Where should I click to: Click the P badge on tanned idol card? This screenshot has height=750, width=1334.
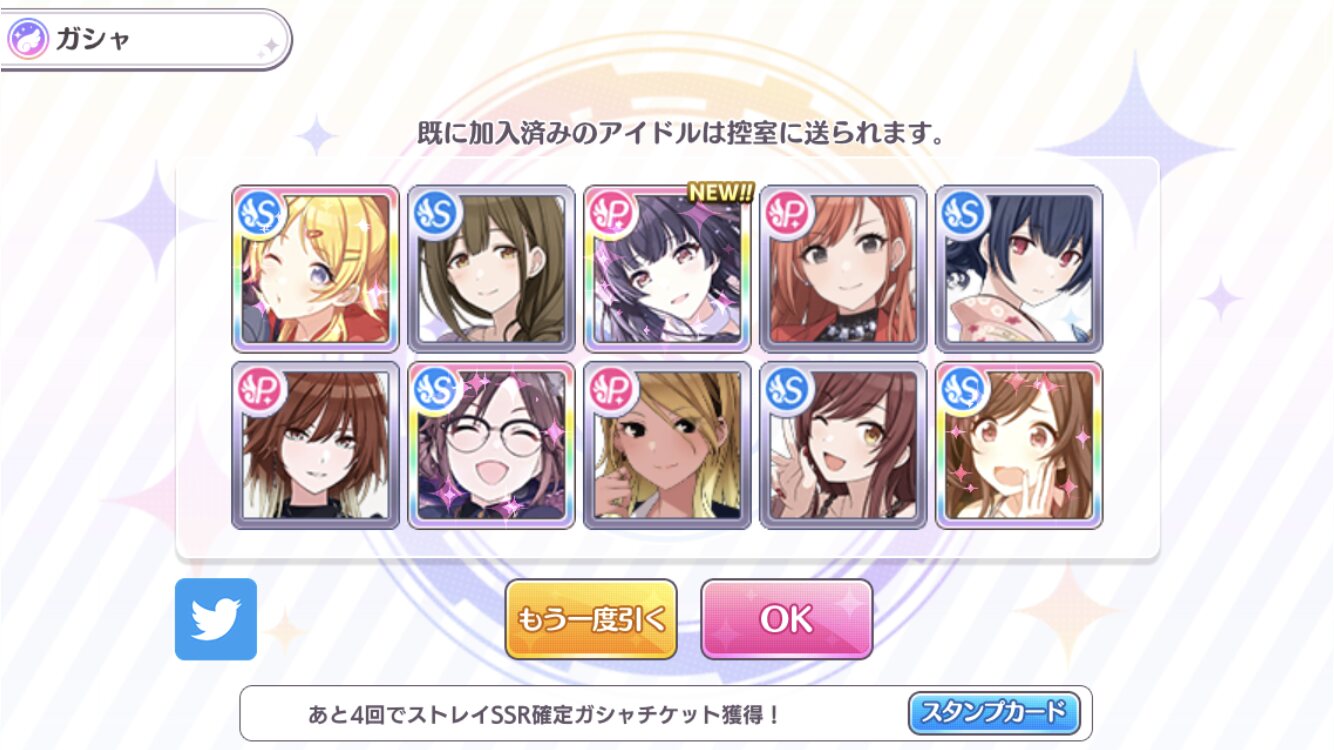point(612,389)
